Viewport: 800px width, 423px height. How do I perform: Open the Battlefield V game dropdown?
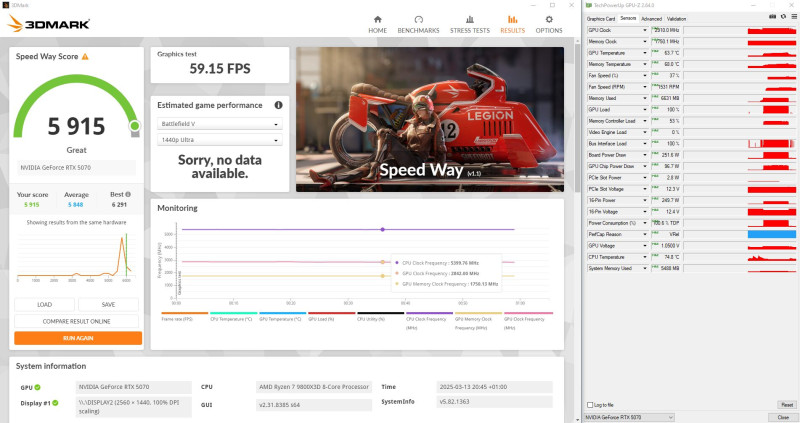[219, 124]
